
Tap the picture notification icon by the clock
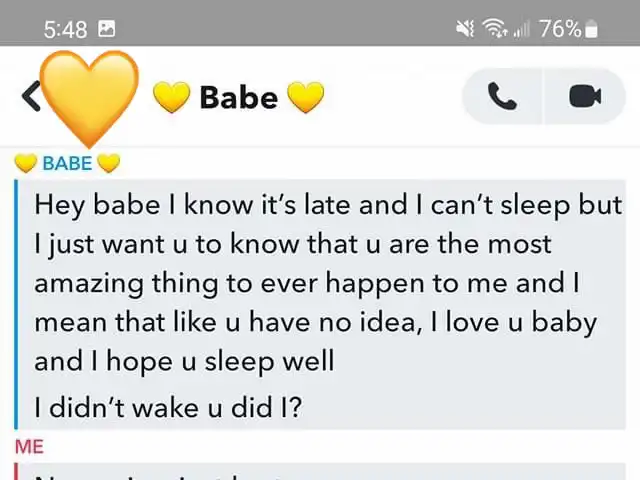[107, 29]
